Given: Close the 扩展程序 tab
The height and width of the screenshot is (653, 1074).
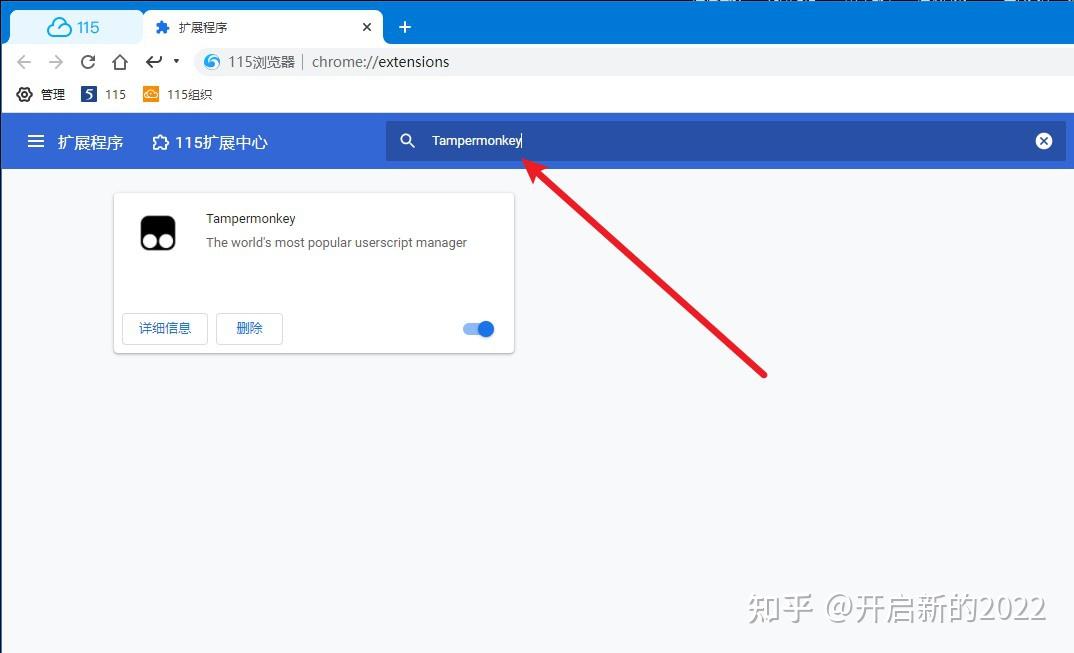Looking at the screenshot, I should (x=367, y=27).
